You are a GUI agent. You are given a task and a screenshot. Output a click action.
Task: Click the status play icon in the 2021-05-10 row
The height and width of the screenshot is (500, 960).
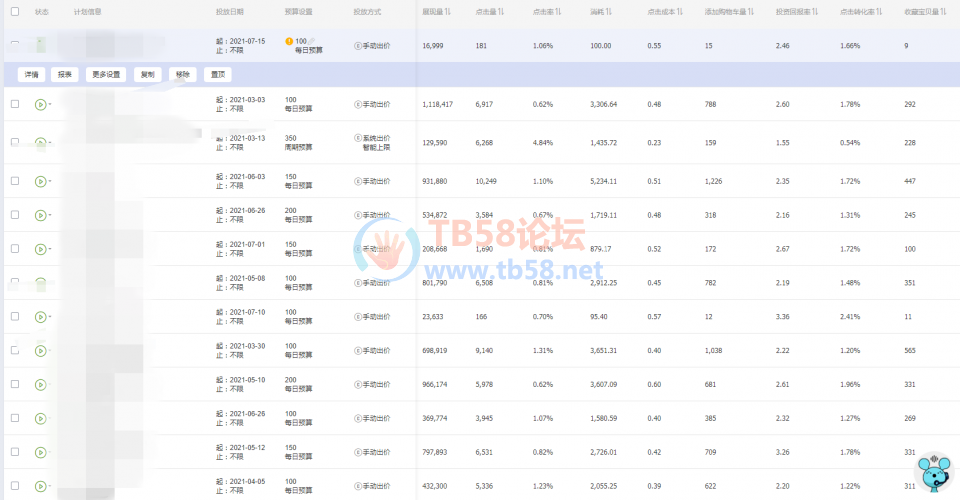click(x=40, y=385)
